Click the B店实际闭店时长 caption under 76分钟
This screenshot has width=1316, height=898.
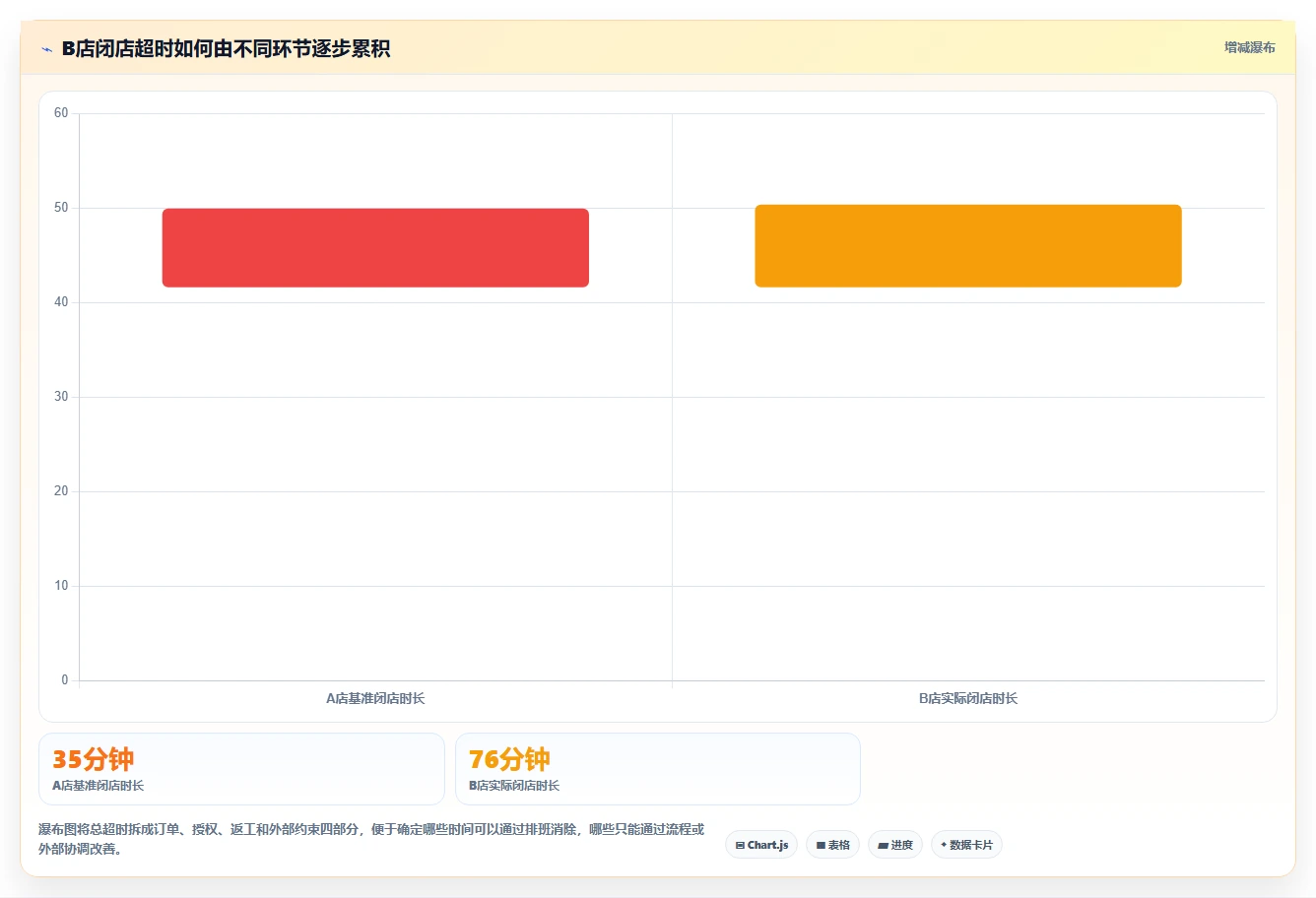pos(514,786)
